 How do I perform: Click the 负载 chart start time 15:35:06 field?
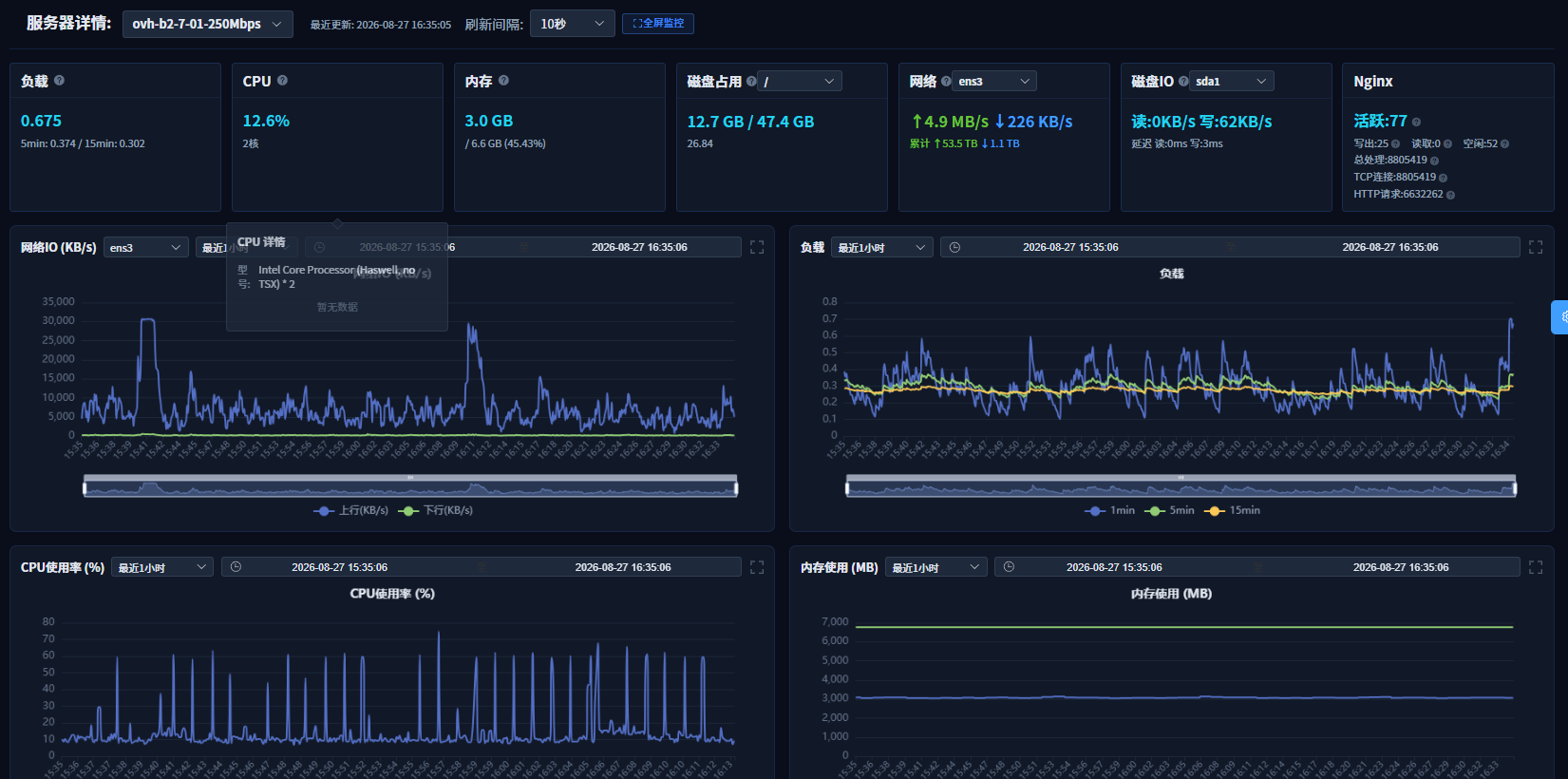1070,247
